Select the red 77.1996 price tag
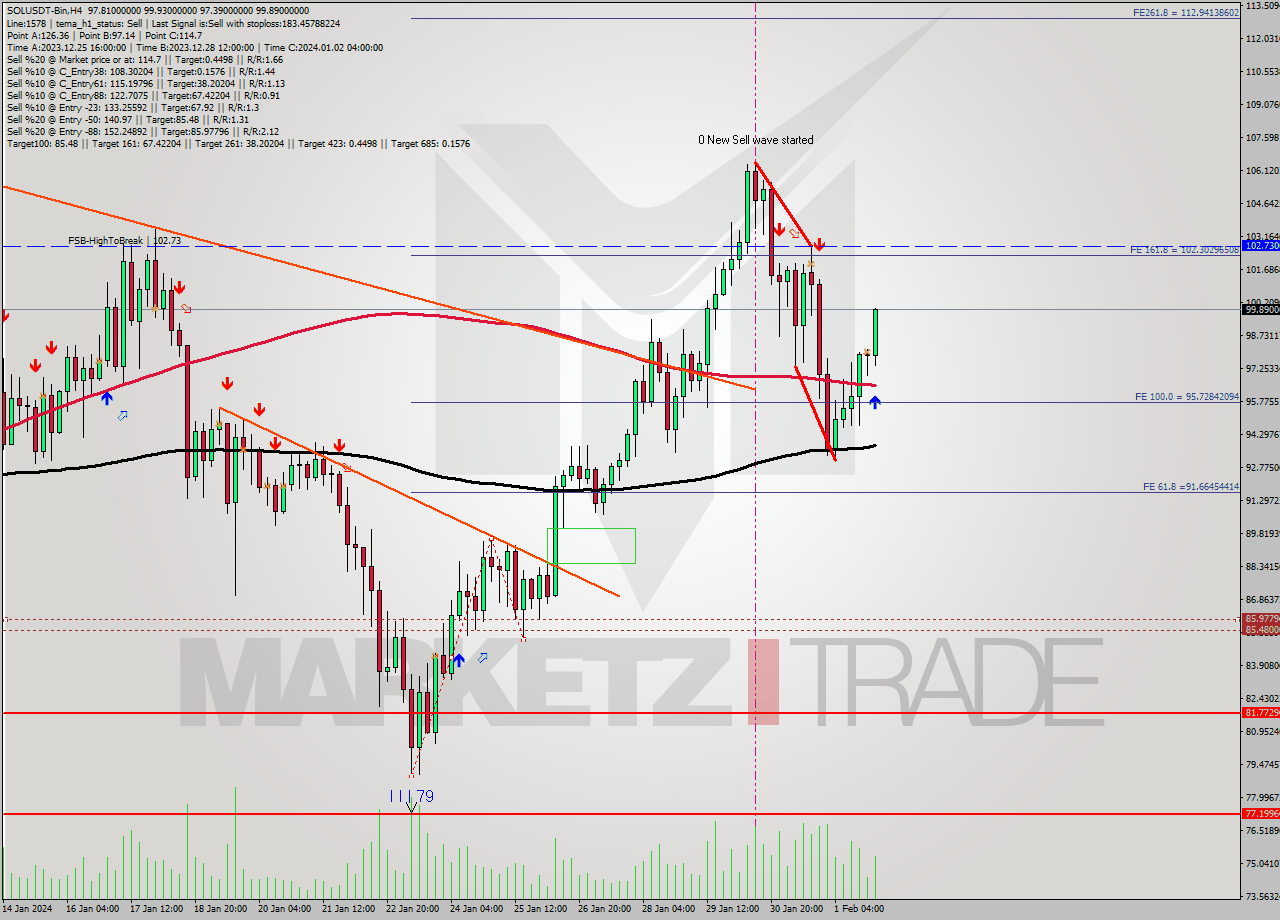Viewport: 1280px width, 920px height. coord(1260,814)
